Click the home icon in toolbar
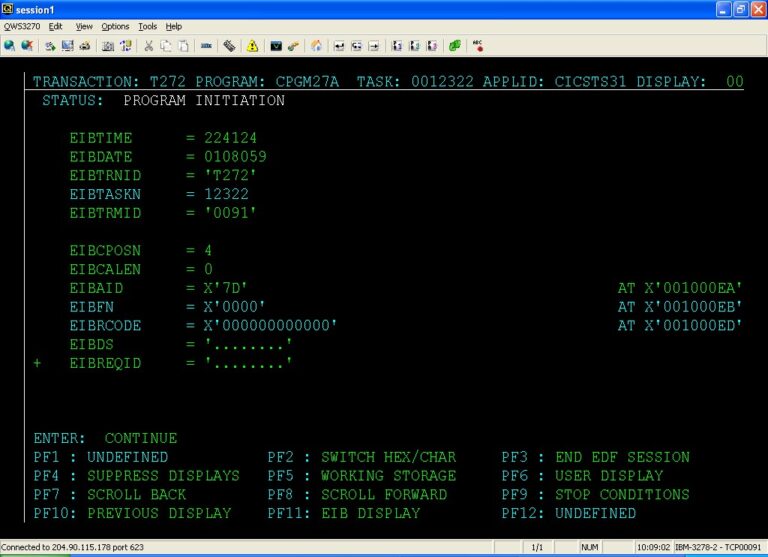Viewport: 768px width, 557px height. tap(316, 45)
